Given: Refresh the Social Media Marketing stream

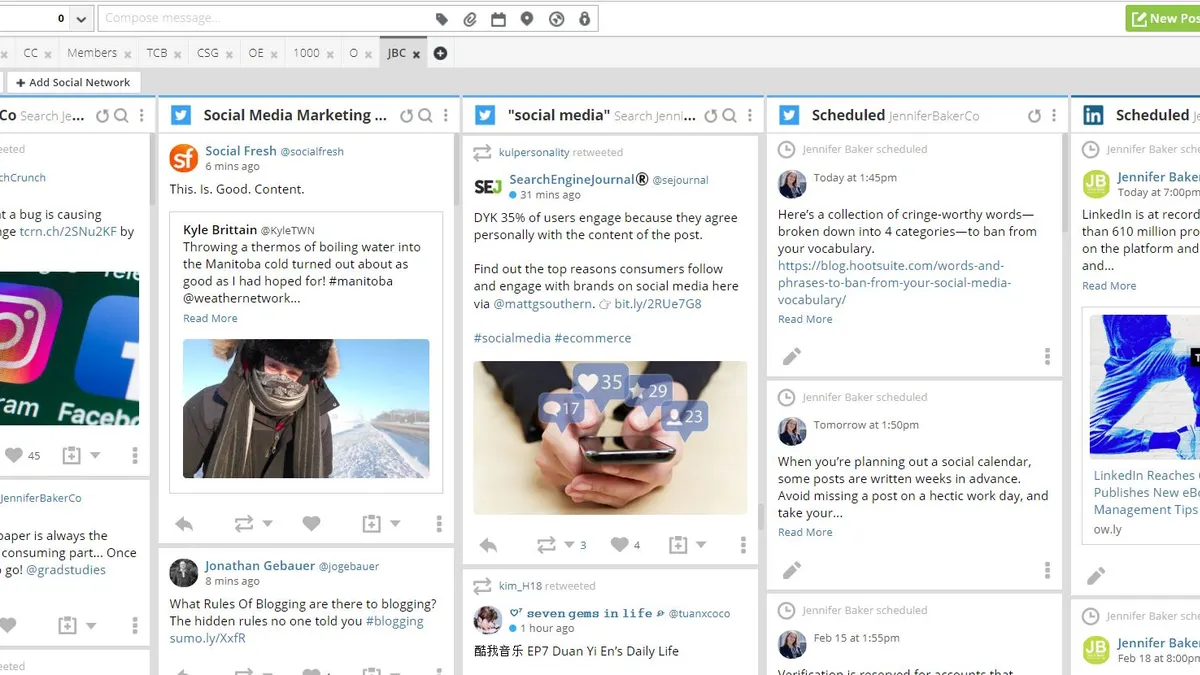Looking at the screenshot, I should 406,116.
